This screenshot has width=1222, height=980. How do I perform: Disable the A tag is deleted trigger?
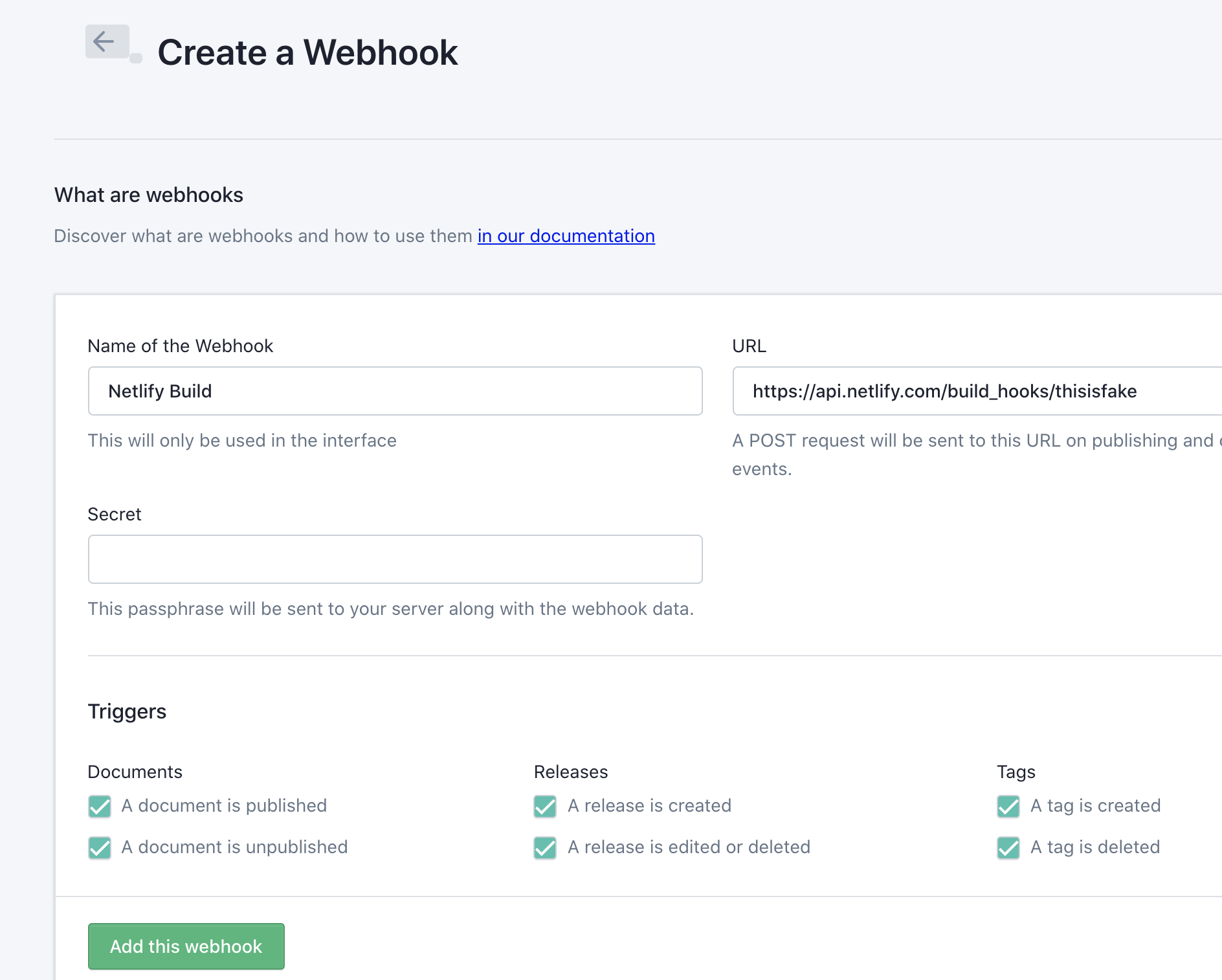pos(1007,848)
